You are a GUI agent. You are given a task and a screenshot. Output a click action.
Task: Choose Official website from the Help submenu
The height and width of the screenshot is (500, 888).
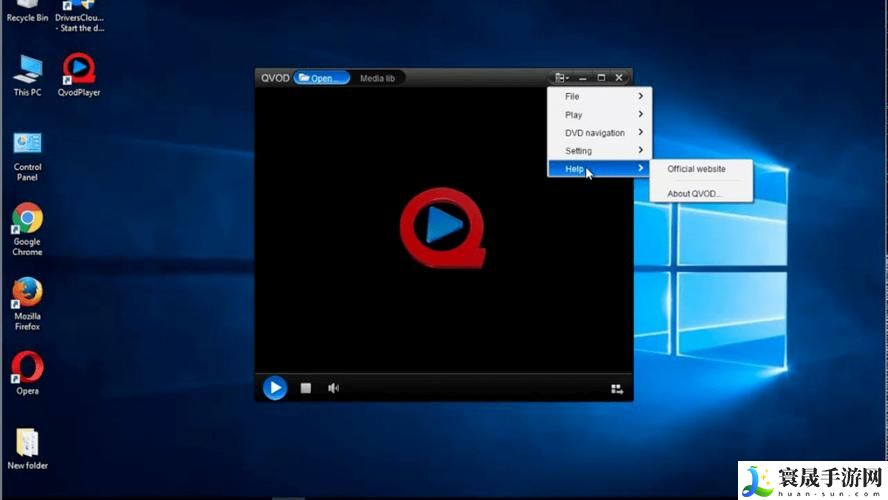pyautogui.click(x=696, y=169)
